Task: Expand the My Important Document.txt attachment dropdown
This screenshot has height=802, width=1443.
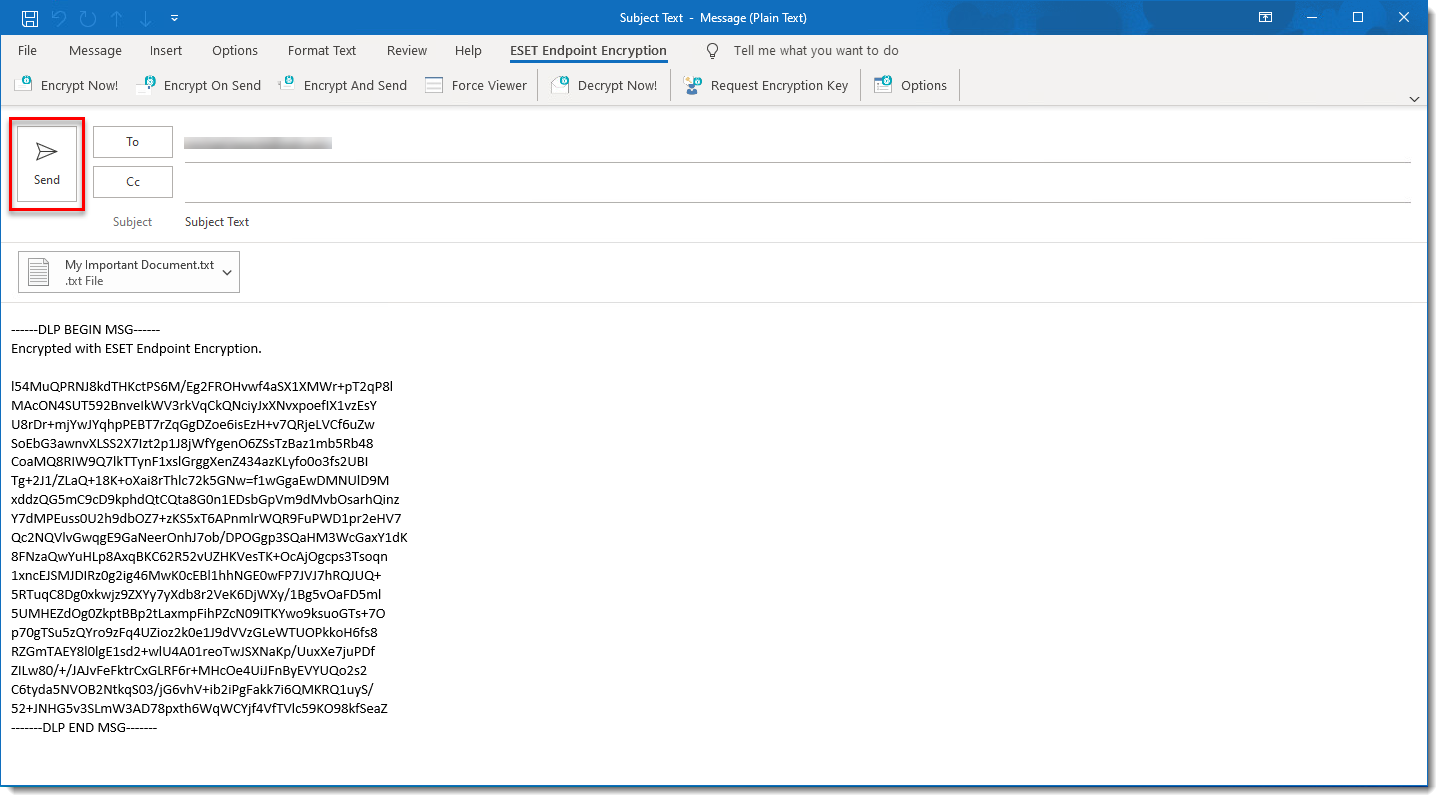Action: pyautogui.click(x=228, y=271)
